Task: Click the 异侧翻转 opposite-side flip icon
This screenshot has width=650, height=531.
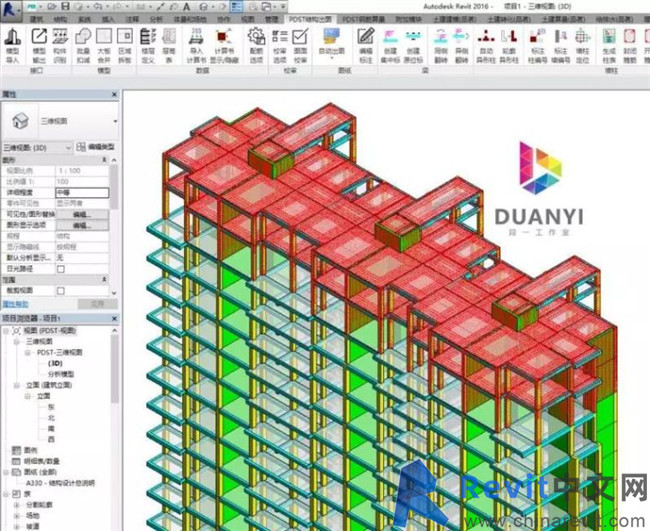Action: pos(461,36)
